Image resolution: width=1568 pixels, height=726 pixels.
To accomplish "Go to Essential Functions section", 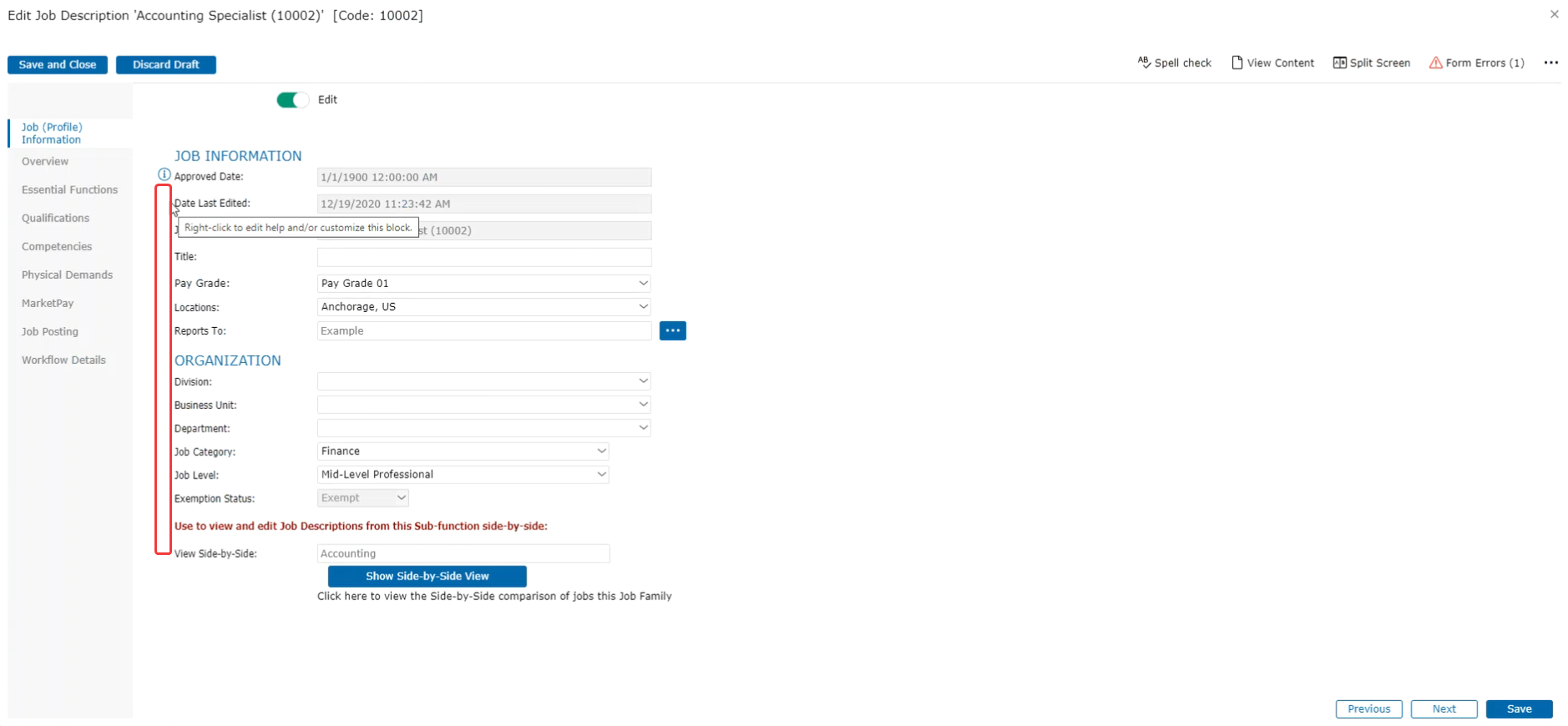I will coord(69,190).
